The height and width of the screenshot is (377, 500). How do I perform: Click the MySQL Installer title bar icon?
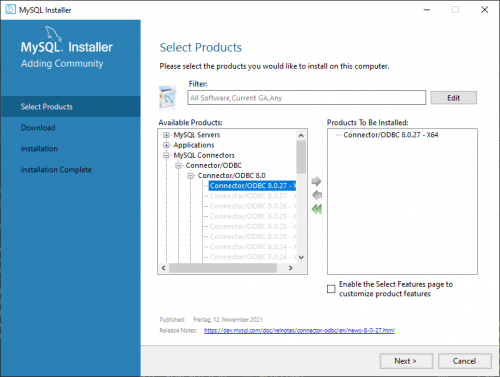pyautogui.click(x=11, y=9)
